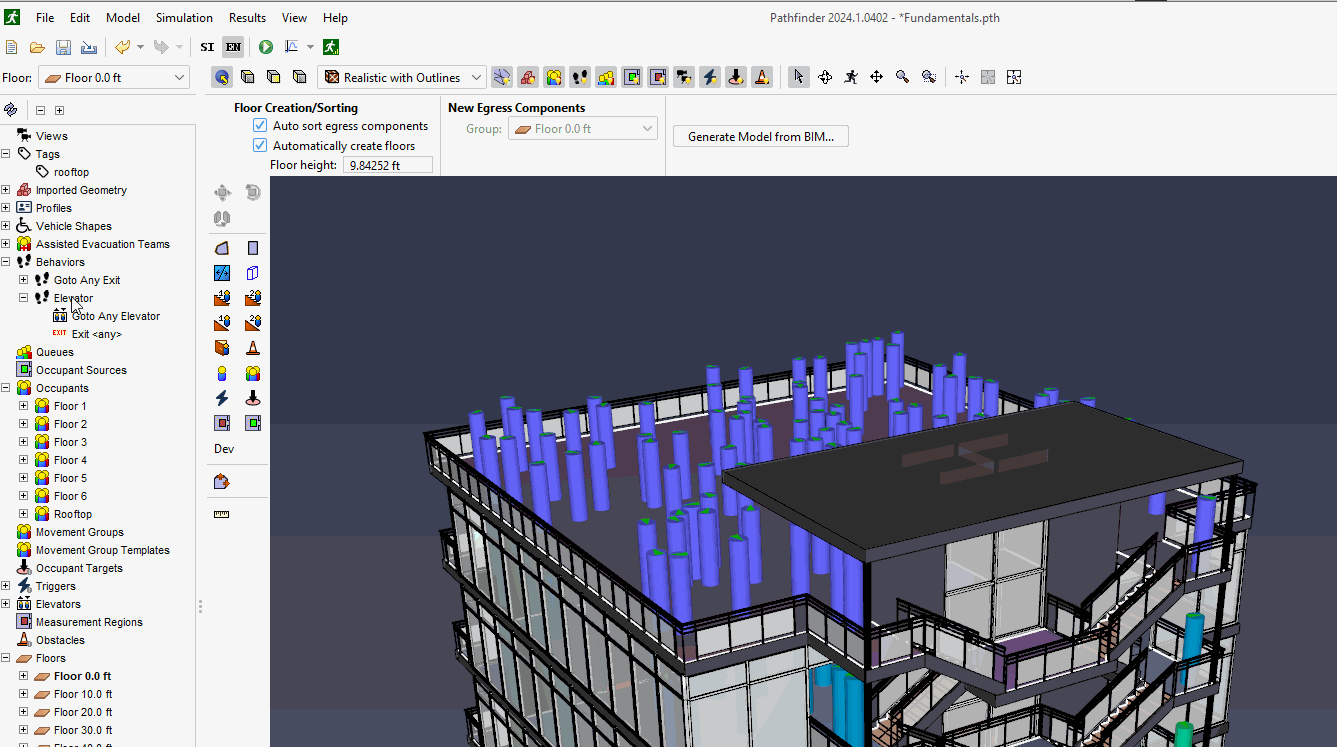Open the Simulation menu
1337x747 pixels.
click(184, 18)
